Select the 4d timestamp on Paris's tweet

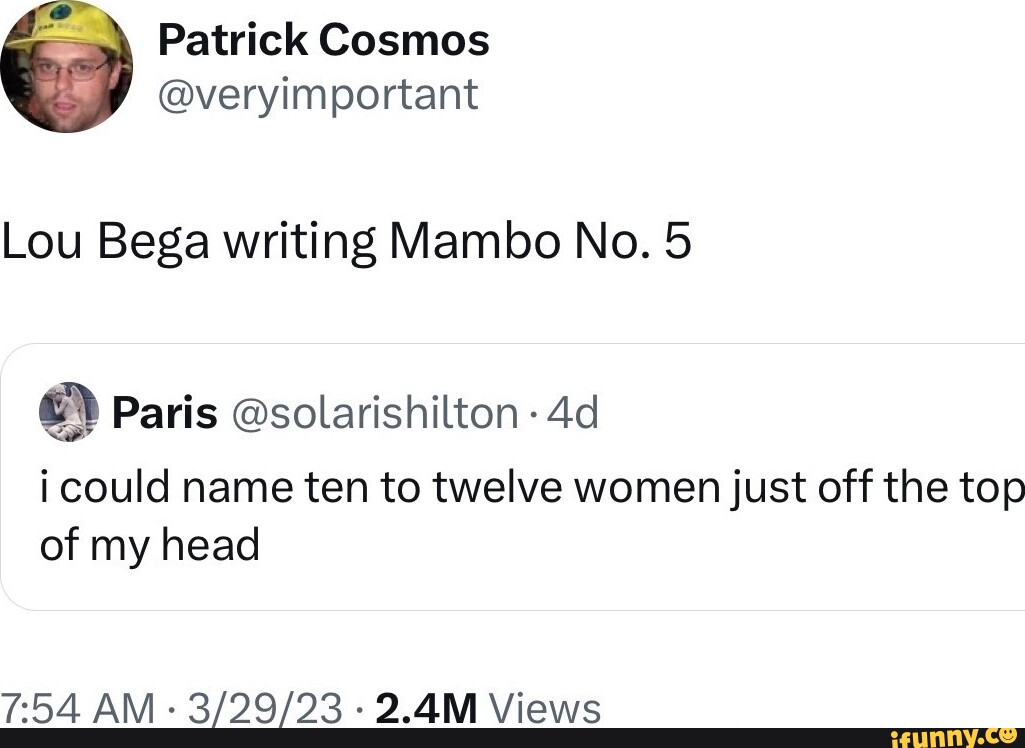tap(572, 412)
